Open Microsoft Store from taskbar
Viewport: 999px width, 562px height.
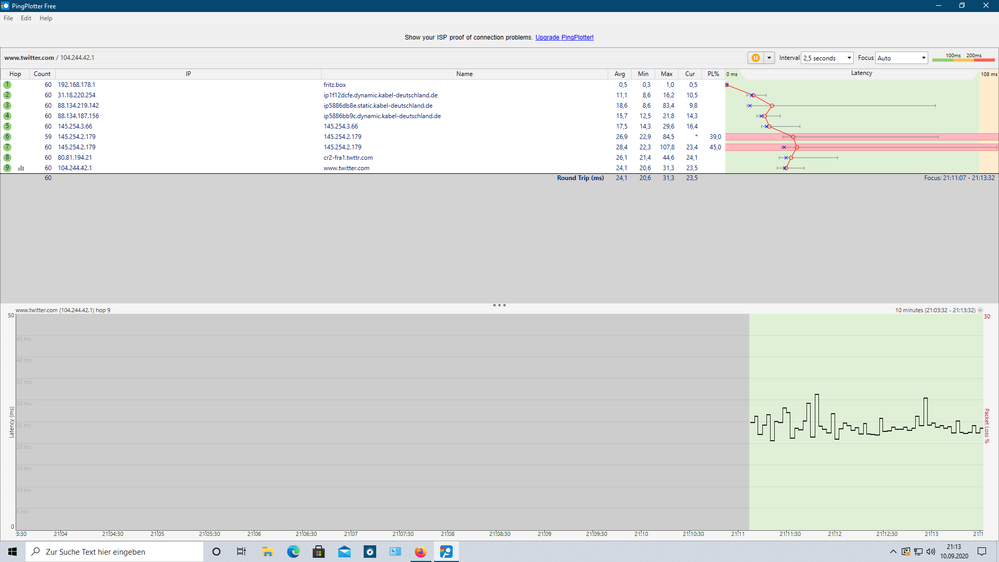(x=319, y=552)
